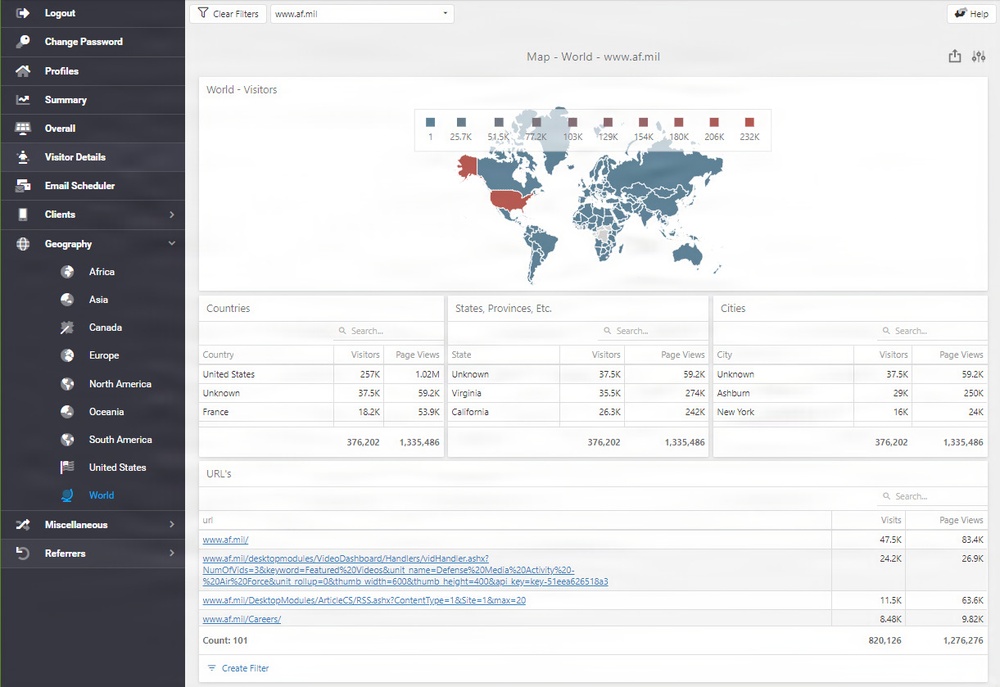Screen dimensions: 1000x687
Task: Open the vidHandler.ashx URL link
Action: pos(405,570)
